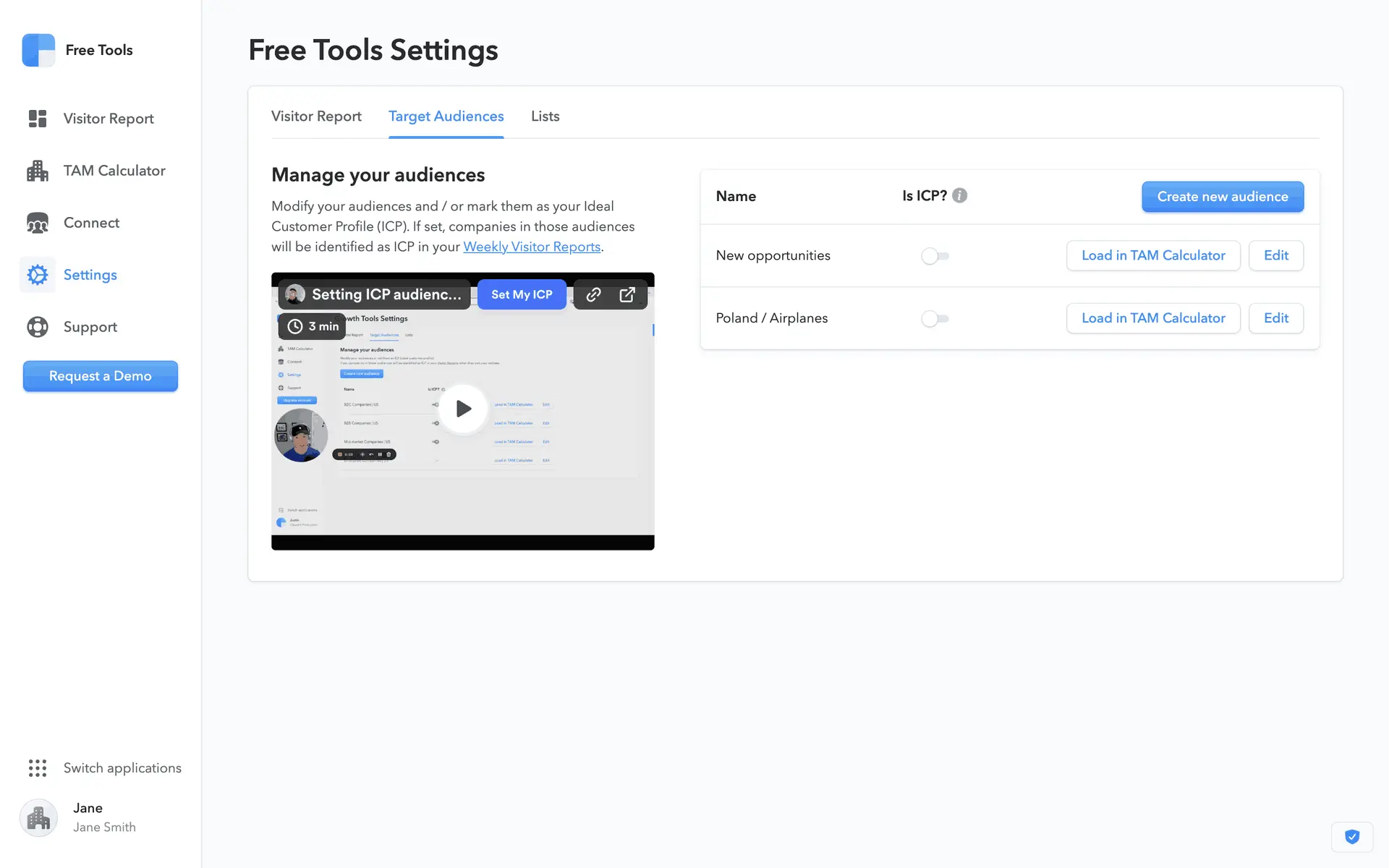
Task: Switch to Visitor Report tab
Action: coord(316,116)
